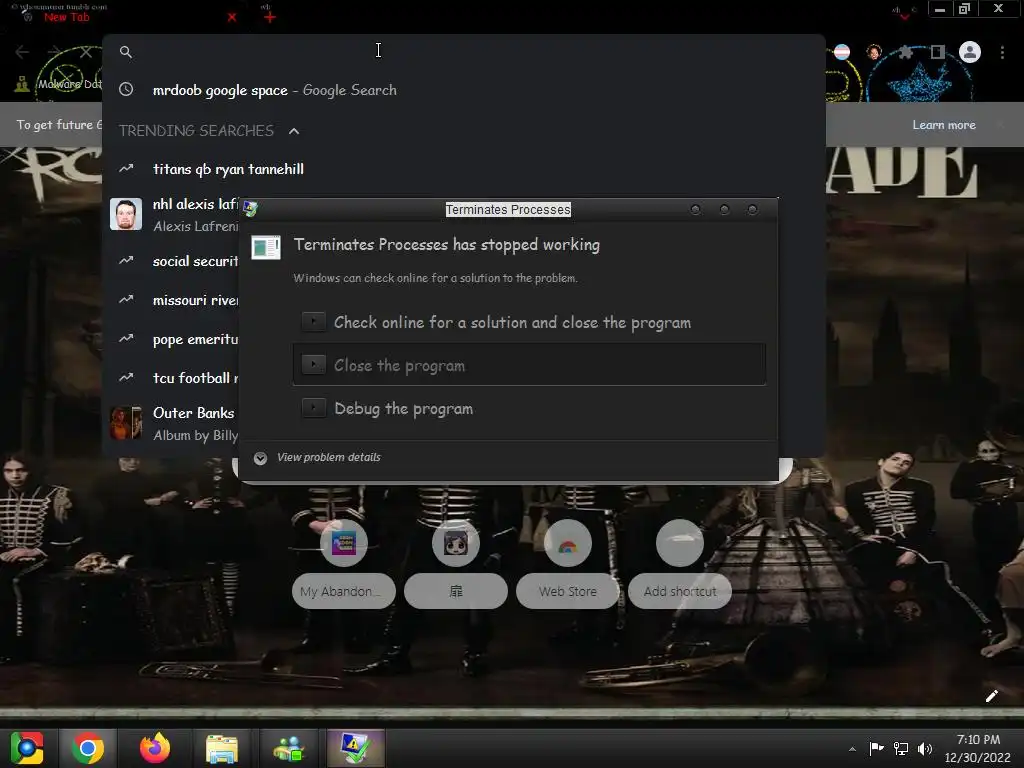Image resolution: width=1024 pixels, height=768 pixels.
Task: Open Chrome's three-dot menu
Action: (1002, 52)
